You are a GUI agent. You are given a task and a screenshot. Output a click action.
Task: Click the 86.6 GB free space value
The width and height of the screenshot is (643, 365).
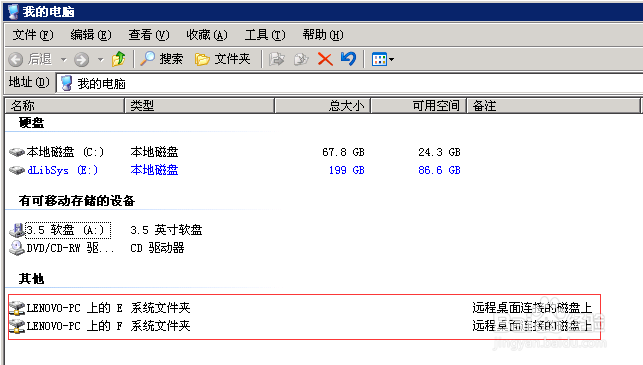439,170
